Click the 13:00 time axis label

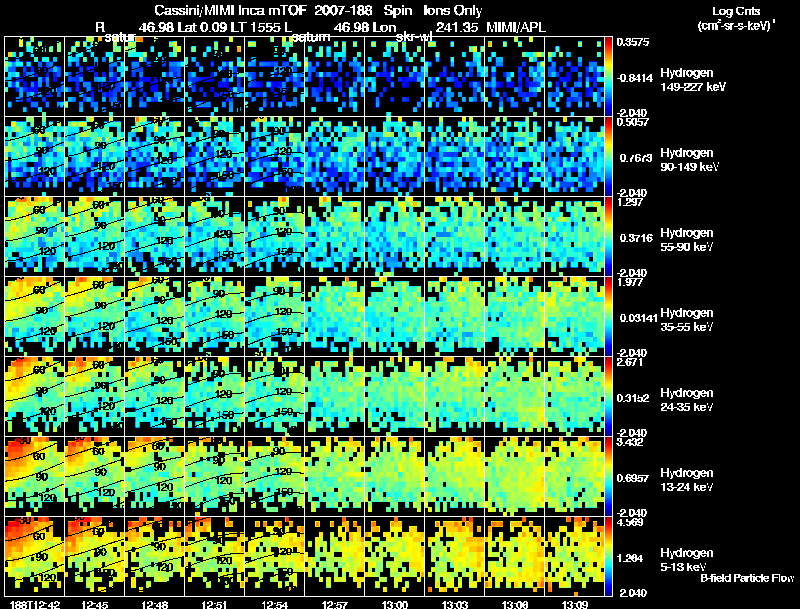pos(395,604)
